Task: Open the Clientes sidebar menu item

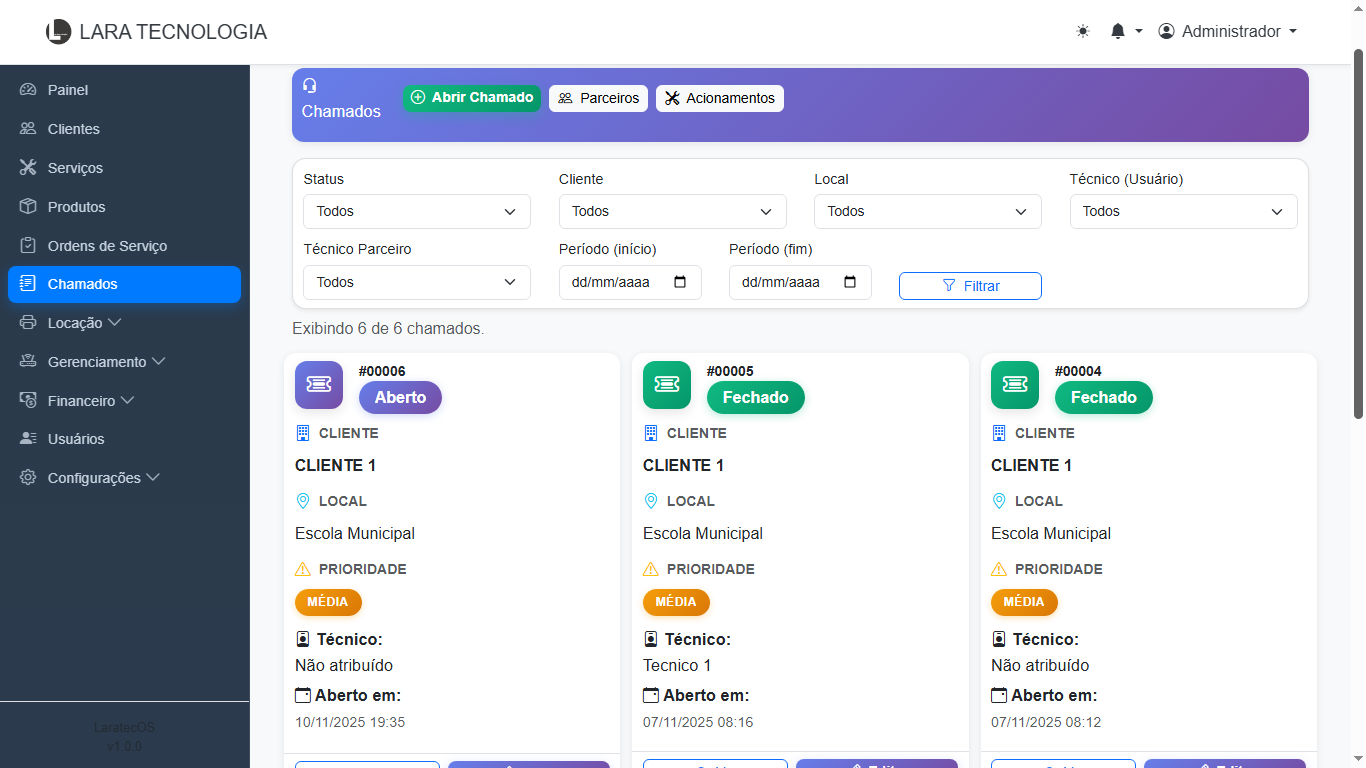Action: (73, 129)
